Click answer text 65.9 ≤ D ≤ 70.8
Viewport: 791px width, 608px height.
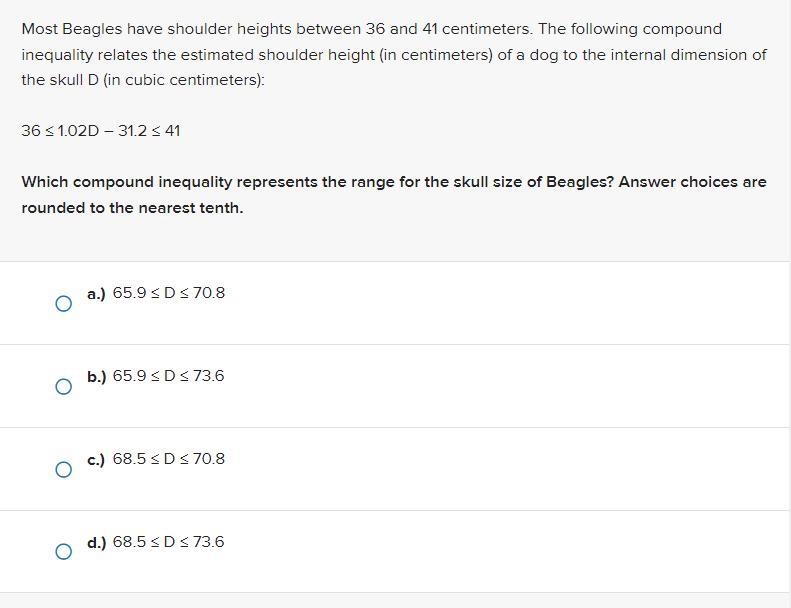click(169, 293)
